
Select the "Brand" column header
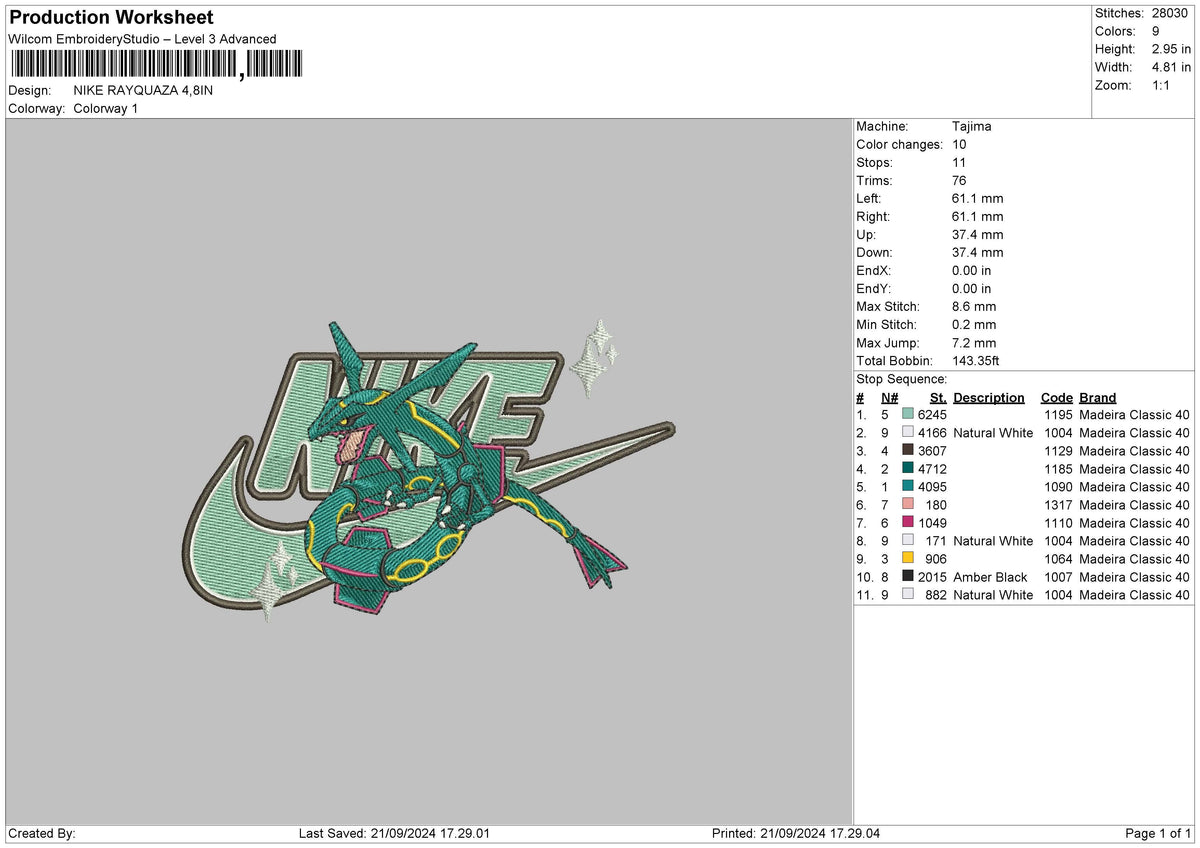click(x=1097, y=398)
